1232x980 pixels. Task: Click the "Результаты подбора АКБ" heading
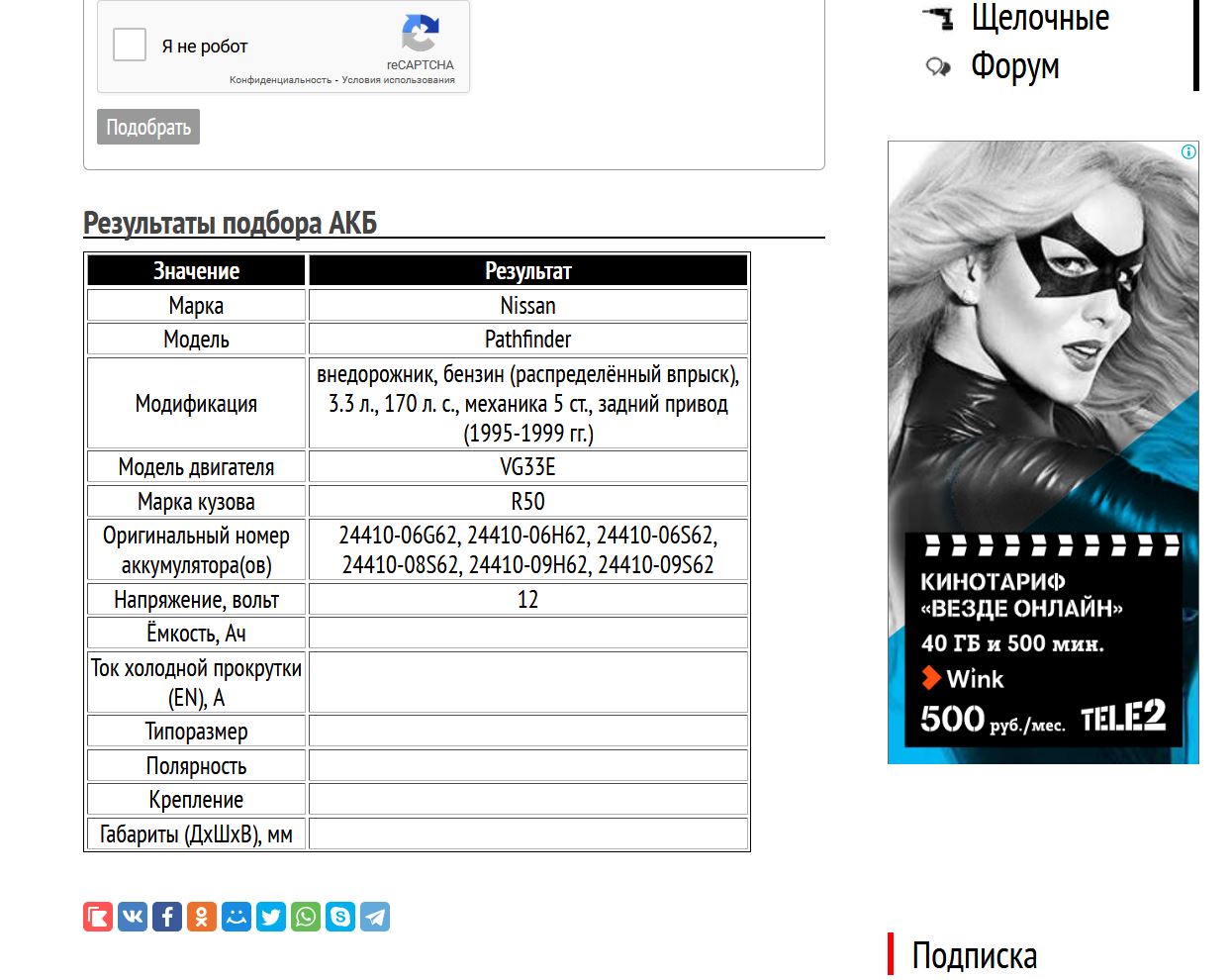[230, 223]
